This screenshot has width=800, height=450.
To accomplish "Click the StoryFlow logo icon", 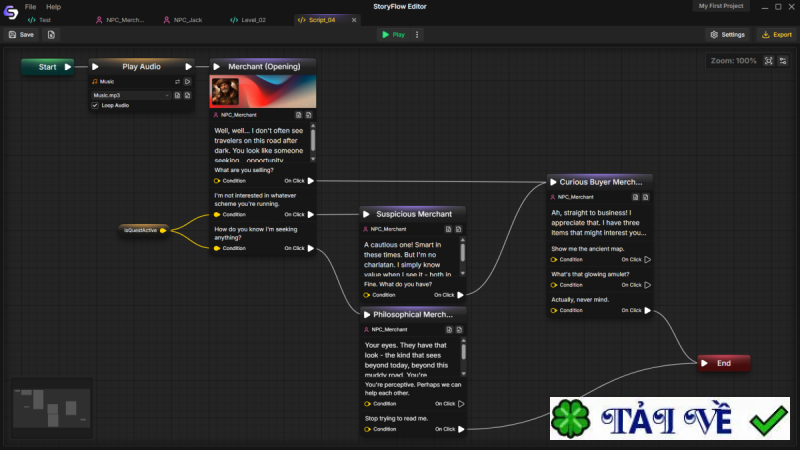I will 11,12.
